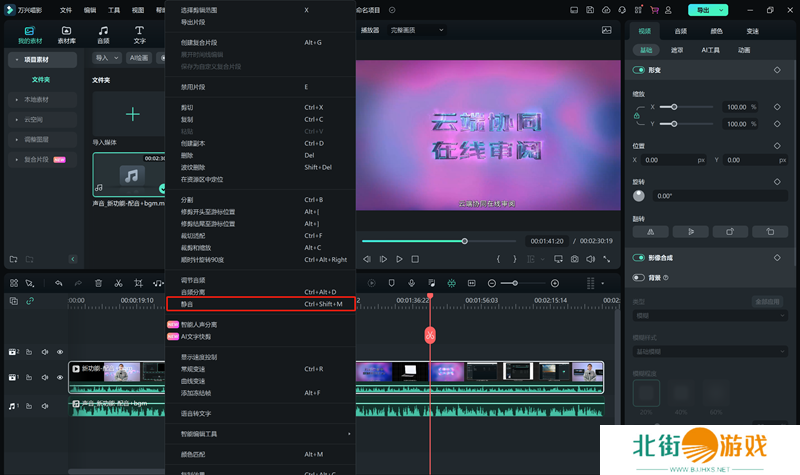Switch to the 颜色 (Color) tab

pos(716,31)
